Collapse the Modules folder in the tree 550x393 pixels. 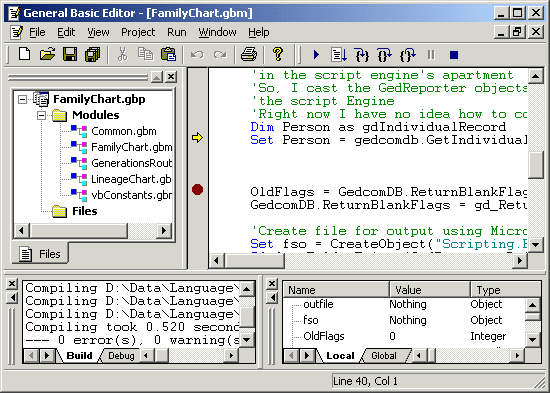pos(41,115)
